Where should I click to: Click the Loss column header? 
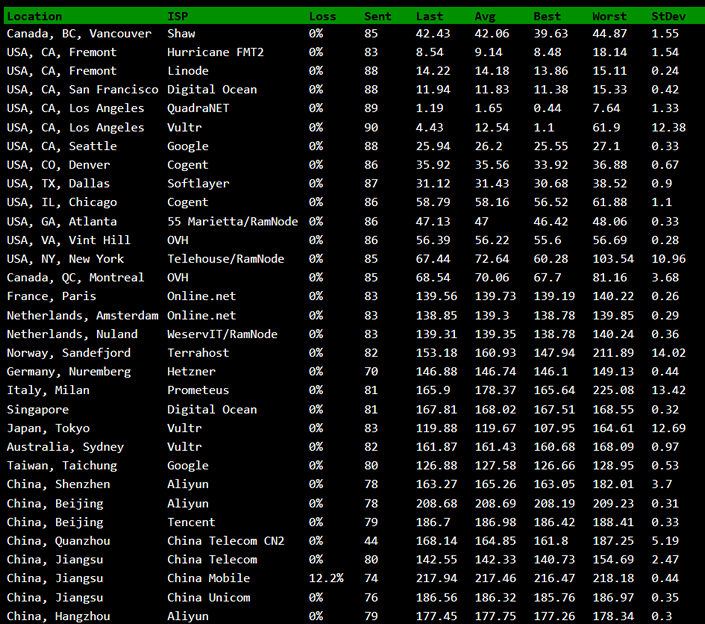322,17
